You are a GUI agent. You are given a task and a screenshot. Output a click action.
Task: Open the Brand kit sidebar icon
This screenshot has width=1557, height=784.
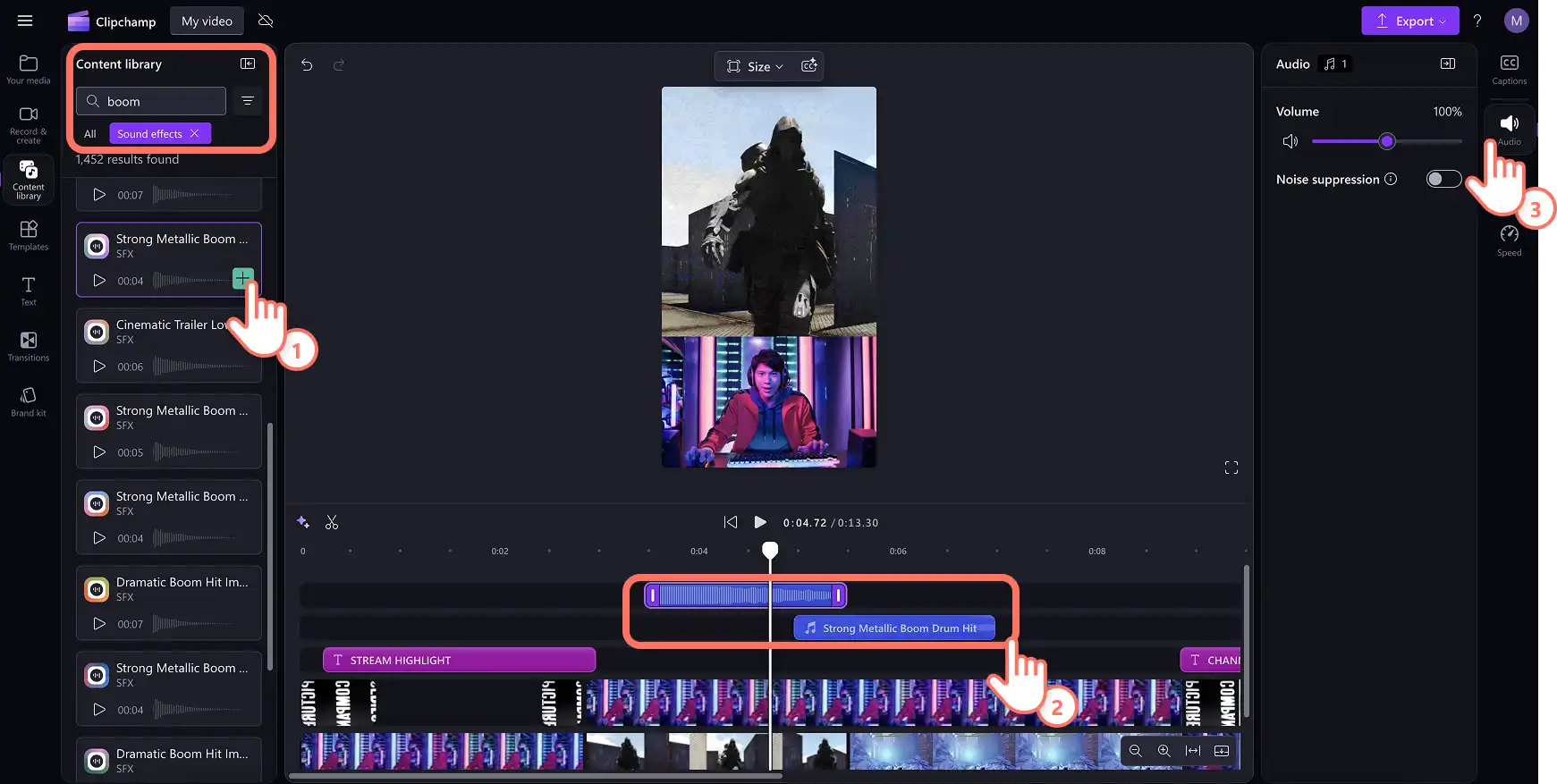point(29,401)
